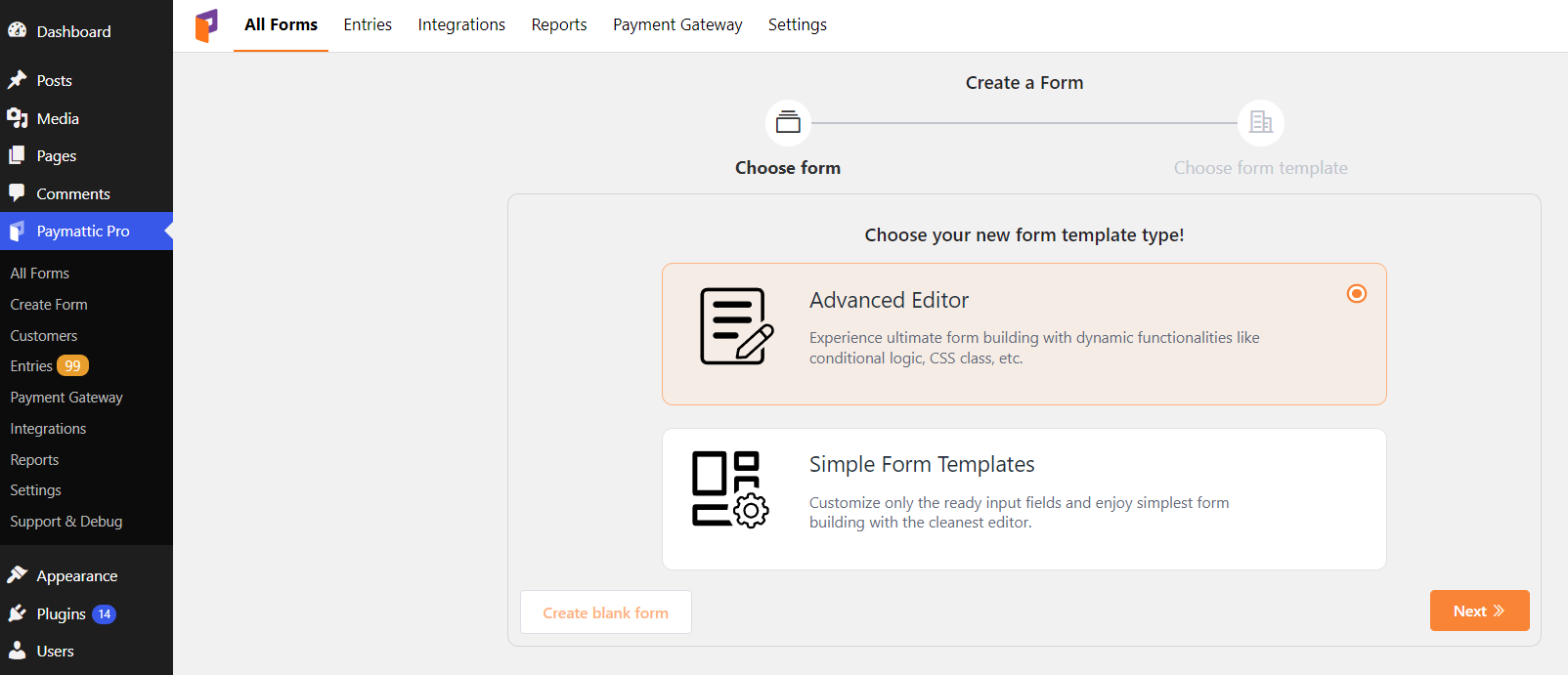The width and height of the screenshot is (1568, 675).
Task: Click the Entries 99 count badge
Action: (72, 365)
